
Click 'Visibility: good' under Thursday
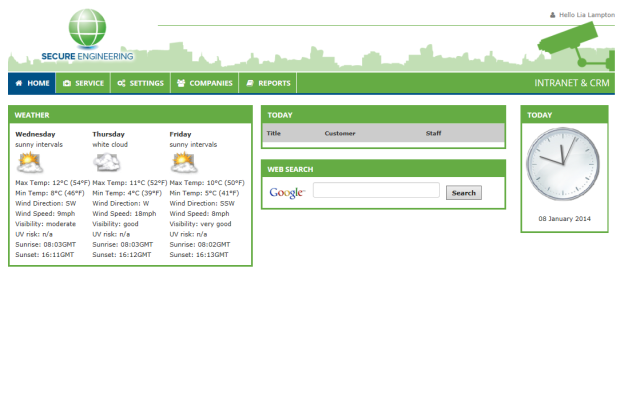[x=115, y=224]
